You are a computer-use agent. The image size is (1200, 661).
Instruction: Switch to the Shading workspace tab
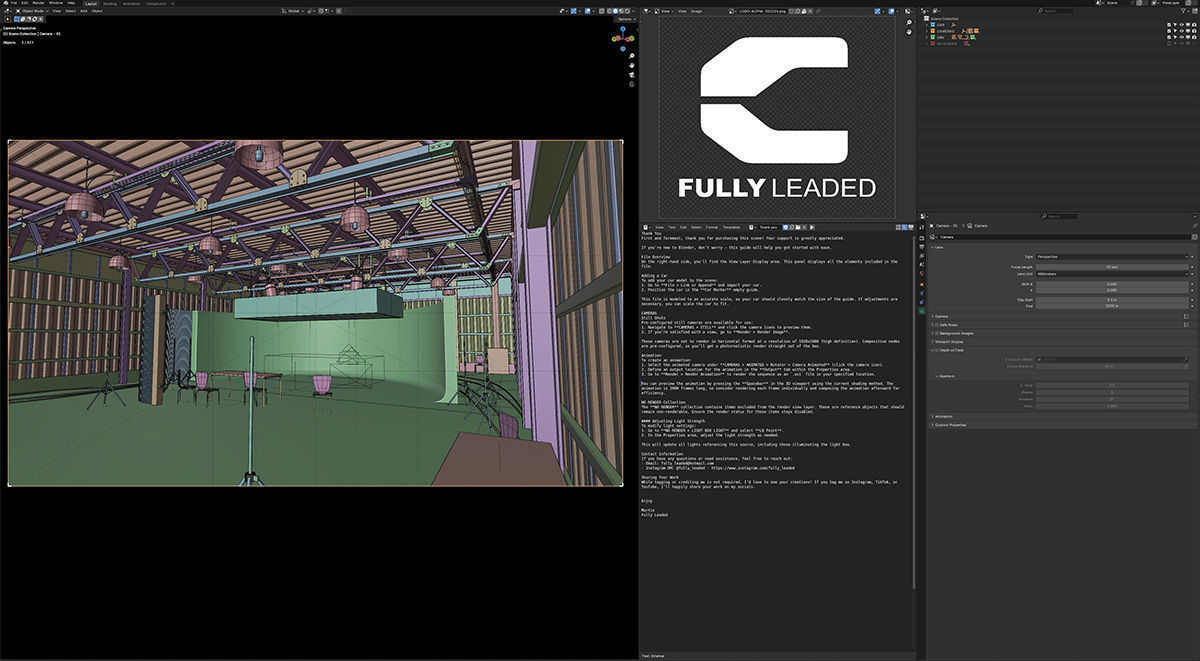[110, 3]
